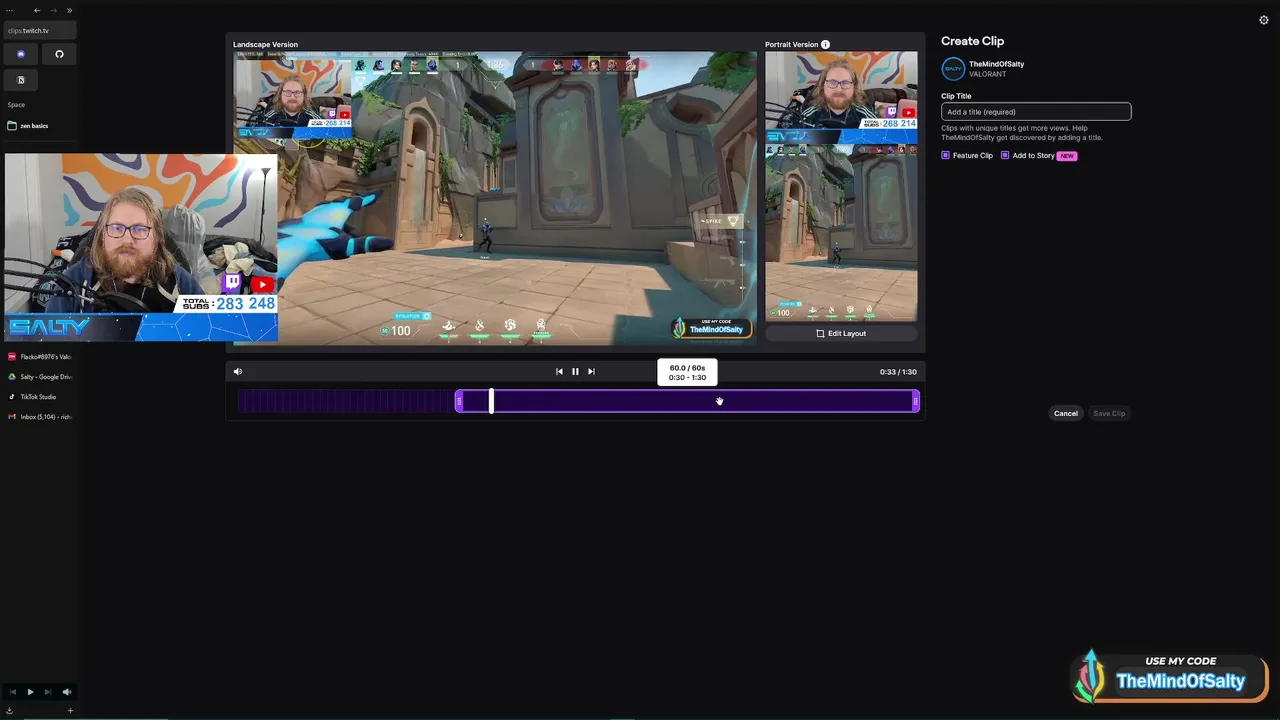Toggle the Feature Clip checkbox
This screenshot has height=720, width=1280.
(946, 156)
